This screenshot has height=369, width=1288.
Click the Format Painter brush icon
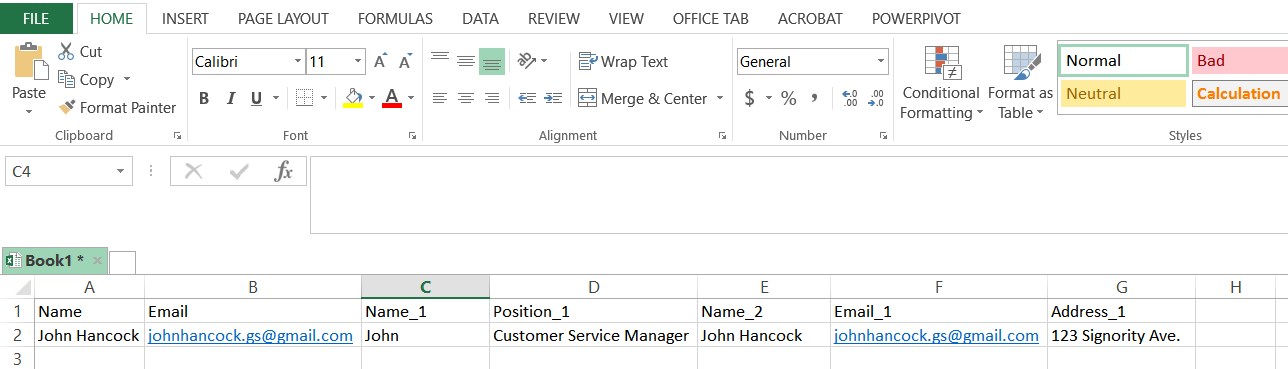(x=67, y=107)
